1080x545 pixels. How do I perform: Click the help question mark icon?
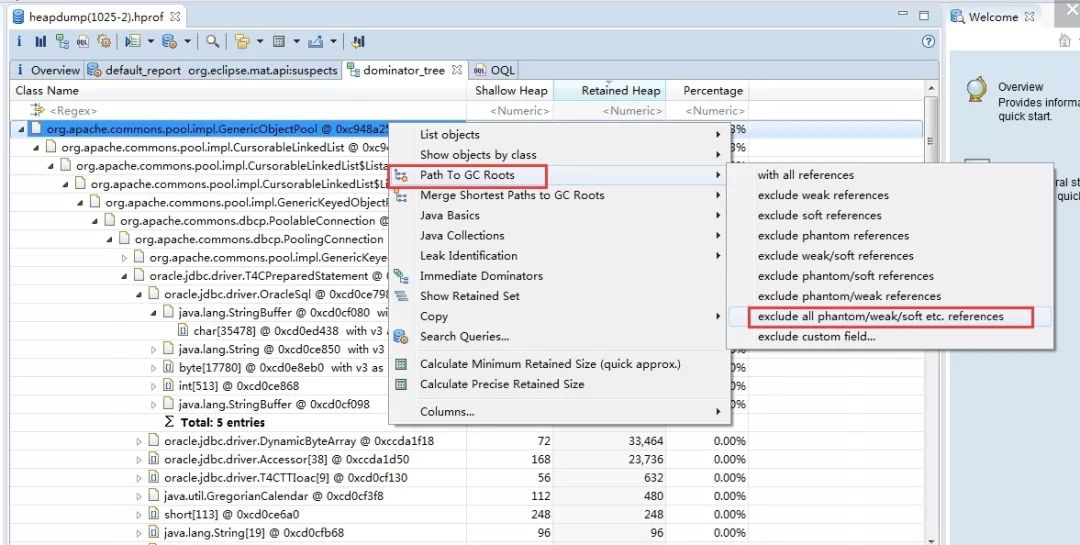928,41
